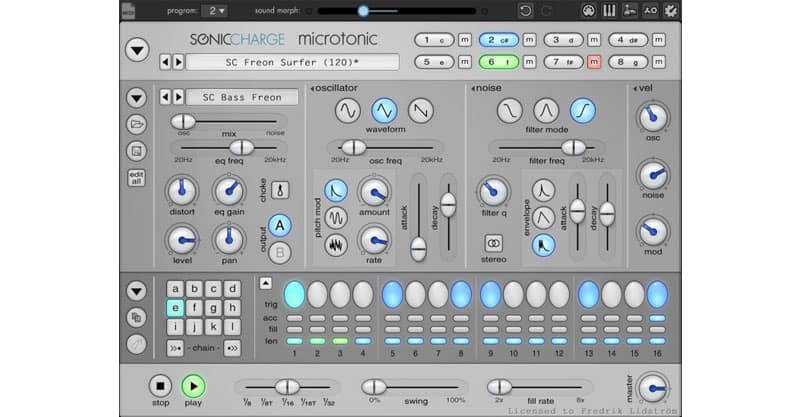Click the chain start icon
Image resolution: width=800 pixels, height=417 pixels.
[x=175, y=348]
